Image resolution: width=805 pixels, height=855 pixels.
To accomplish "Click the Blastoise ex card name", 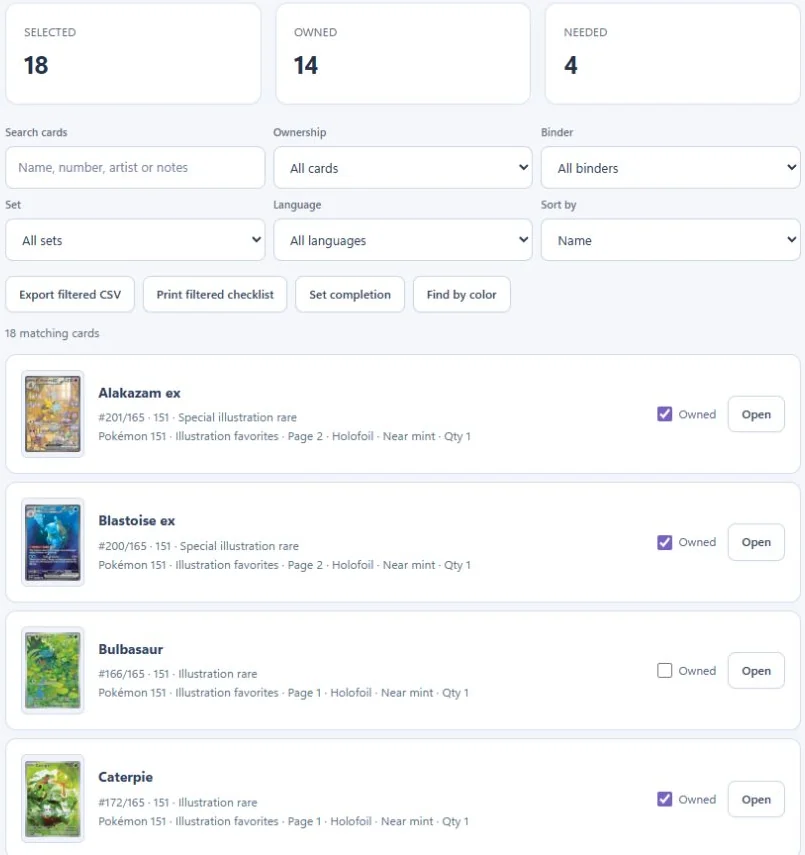I will click(136, 521).
